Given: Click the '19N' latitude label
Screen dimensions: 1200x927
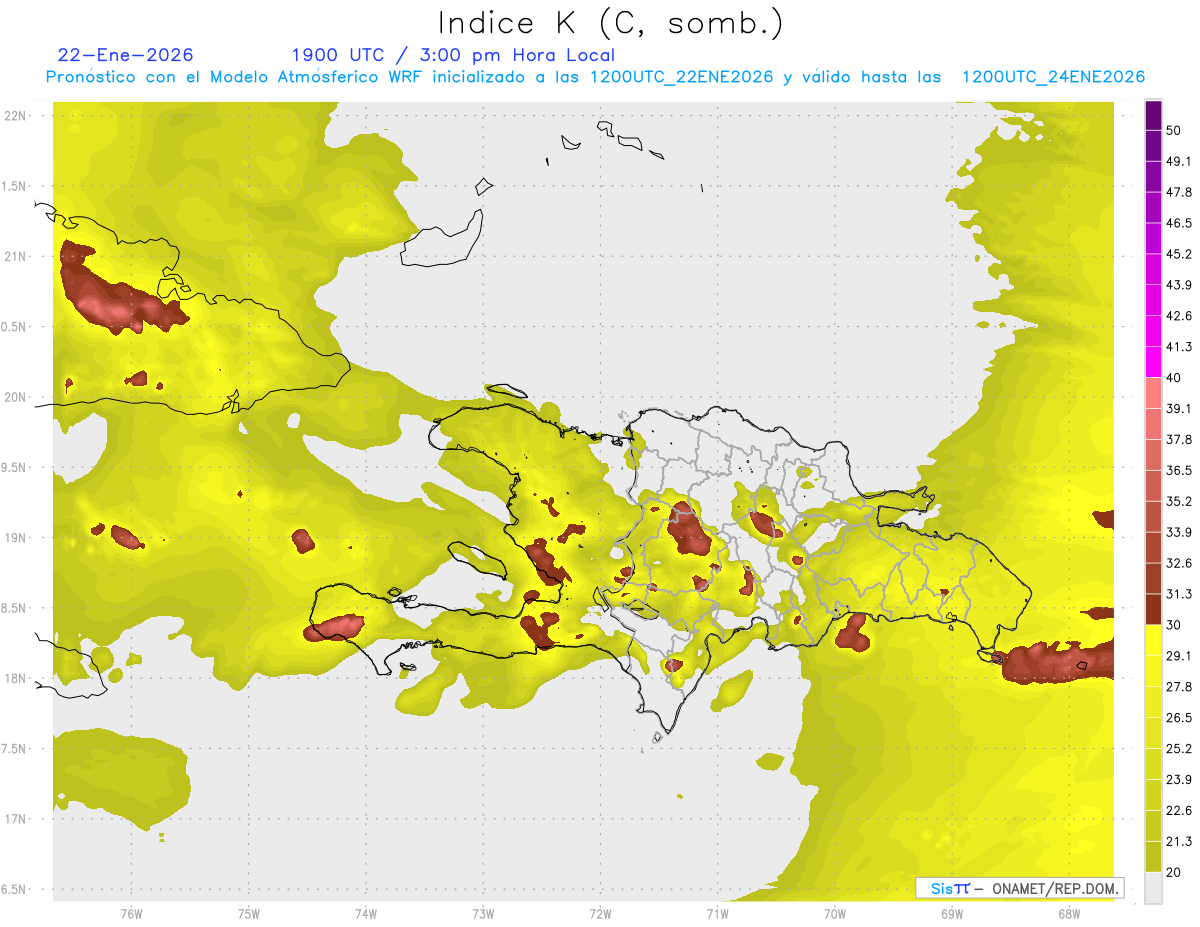Looking at the screenshot, I should click(x=15, y=538).
